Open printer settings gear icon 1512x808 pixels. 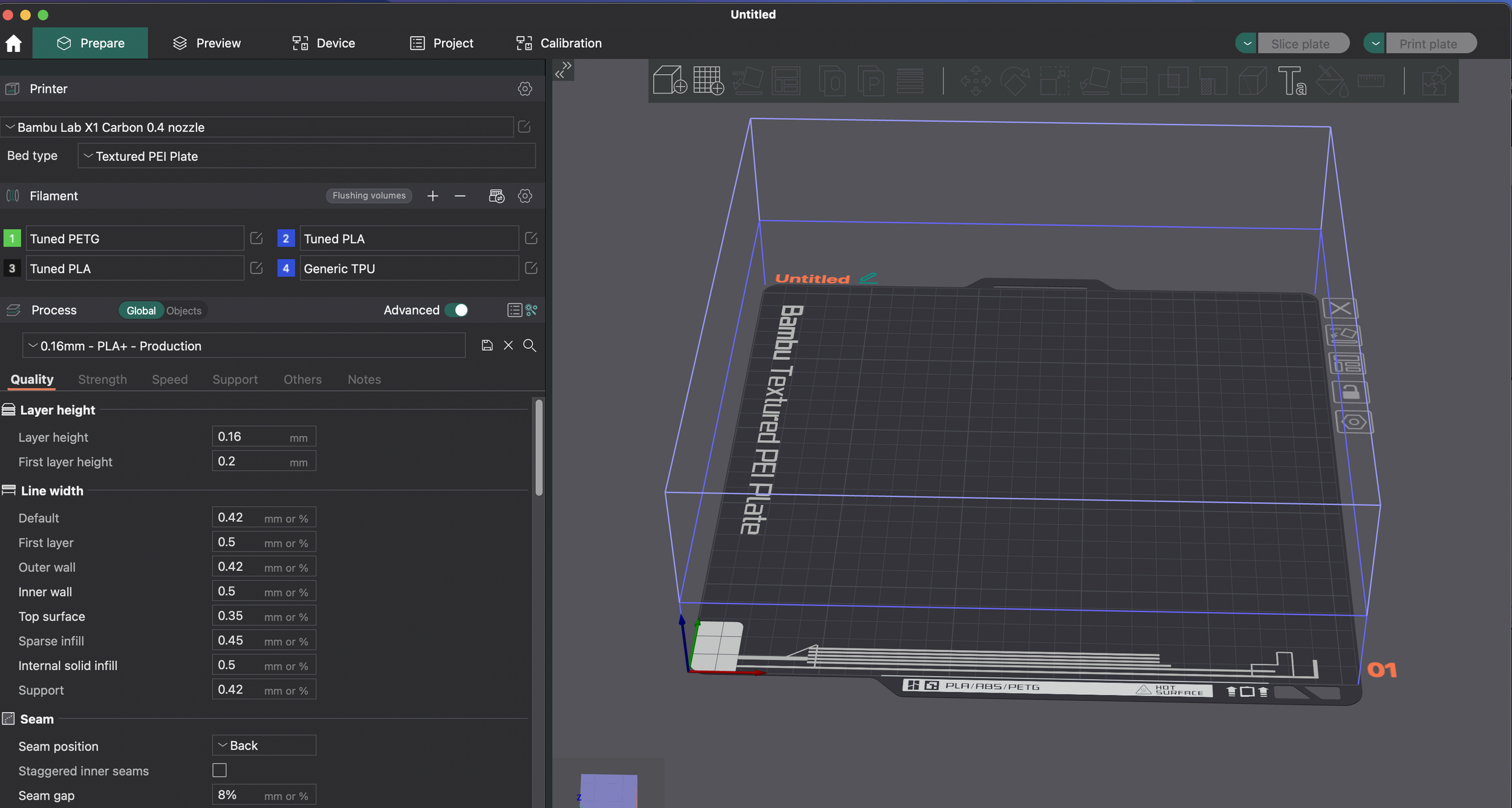tap(524, 89)
